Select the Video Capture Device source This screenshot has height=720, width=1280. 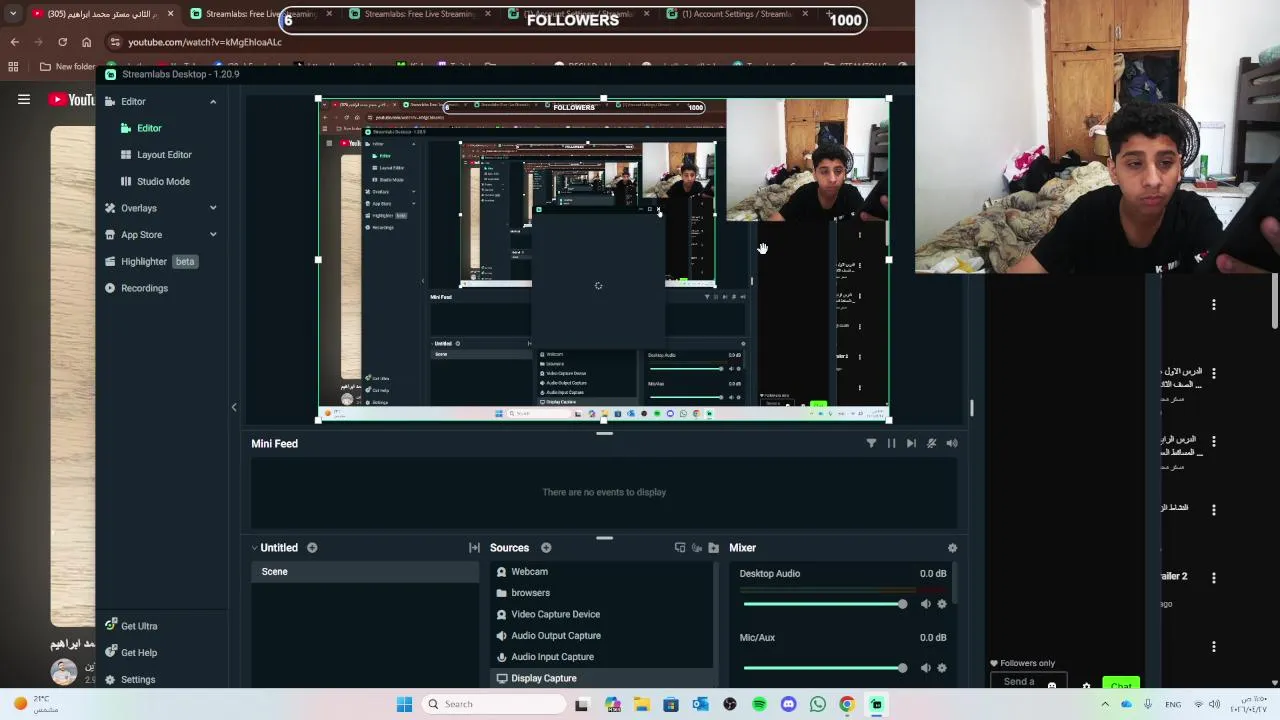(602, 614)
